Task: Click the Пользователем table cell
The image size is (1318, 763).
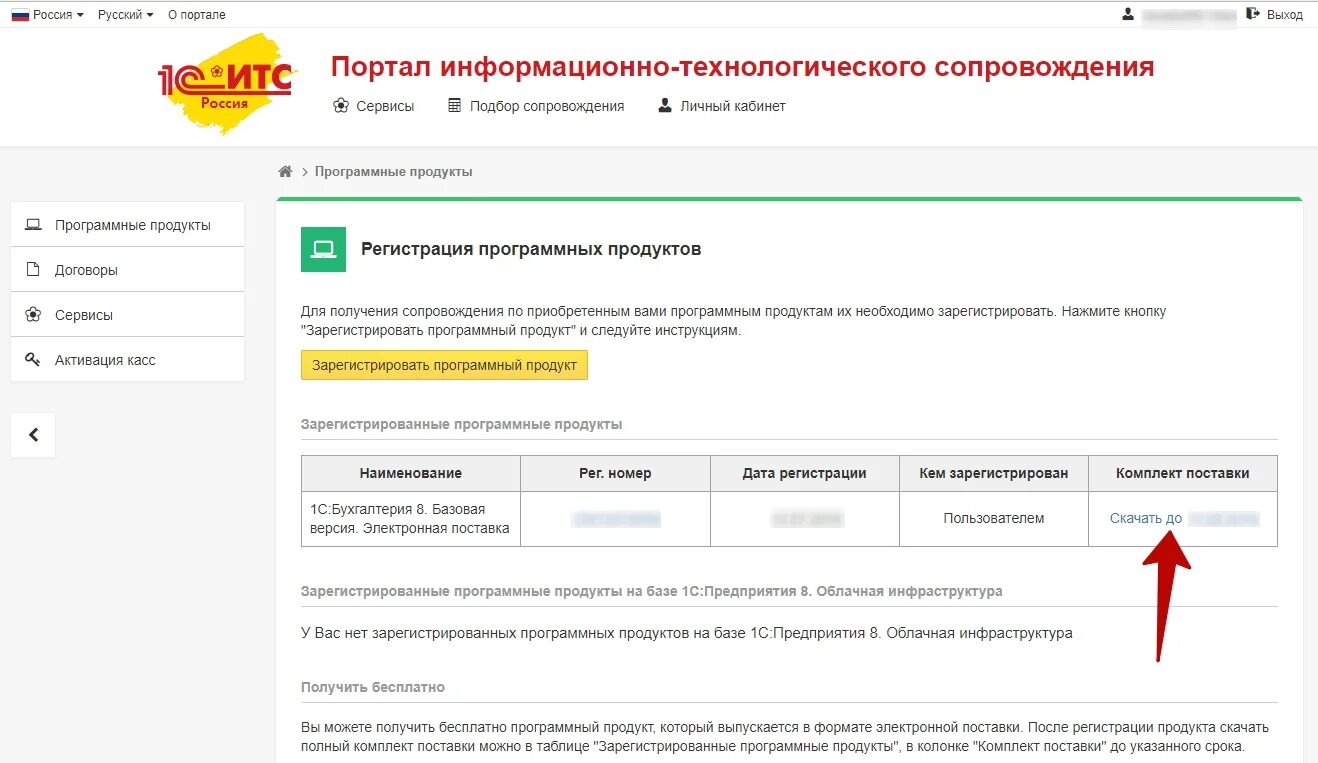Action: tap(994, 519)
